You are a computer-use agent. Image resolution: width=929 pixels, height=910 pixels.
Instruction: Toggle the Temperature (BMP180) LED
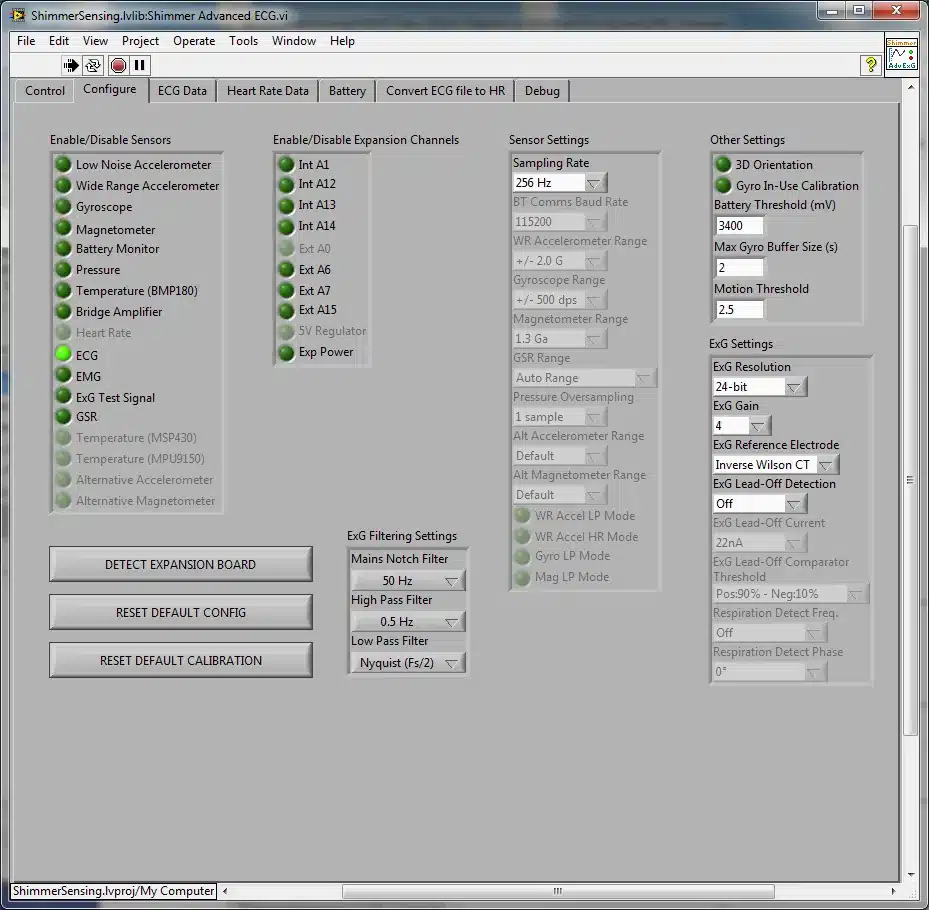click(x=63, y=290)
